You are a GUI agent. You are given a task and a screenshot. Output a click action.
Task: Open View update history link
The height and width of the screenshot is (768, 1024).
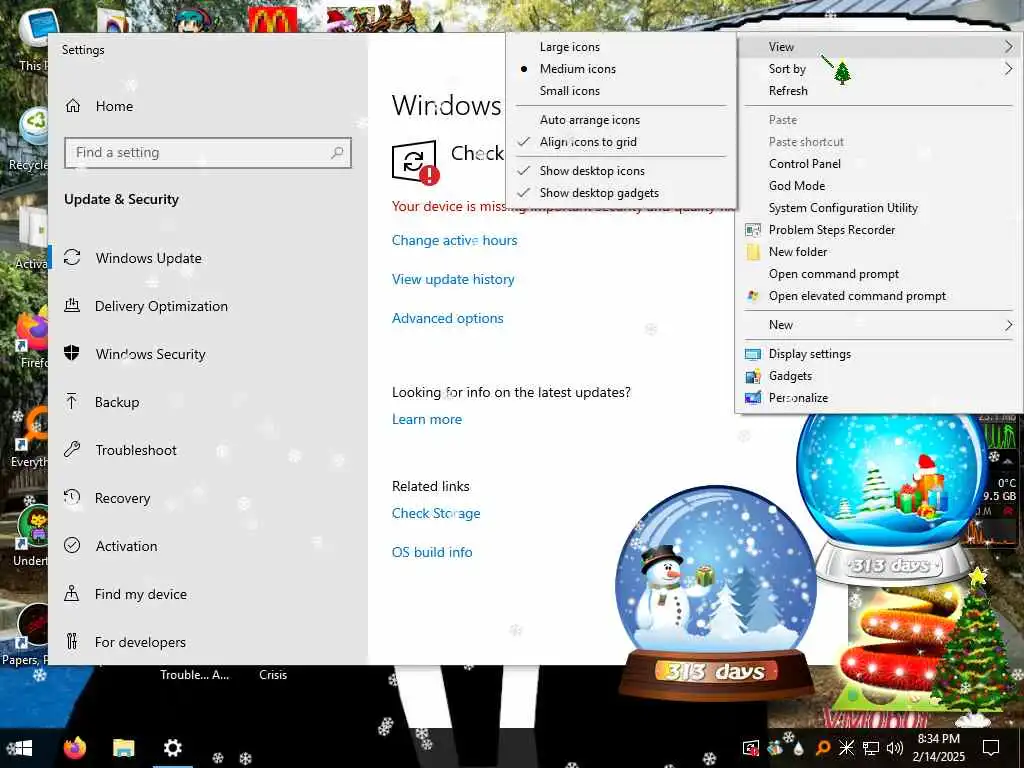[453, 280]
